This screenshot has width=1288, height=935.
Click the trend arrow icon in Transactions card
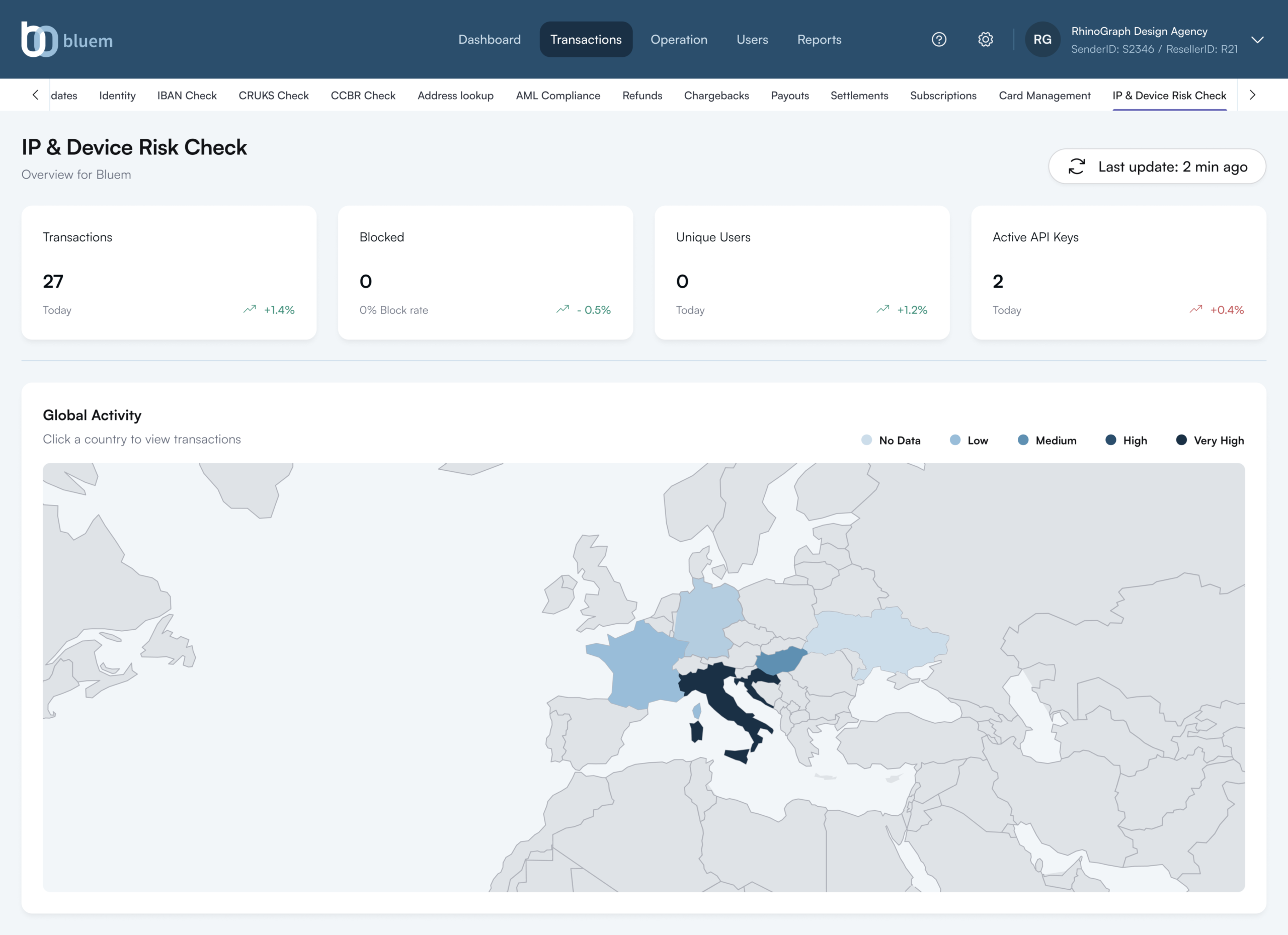tap(250, 309)
